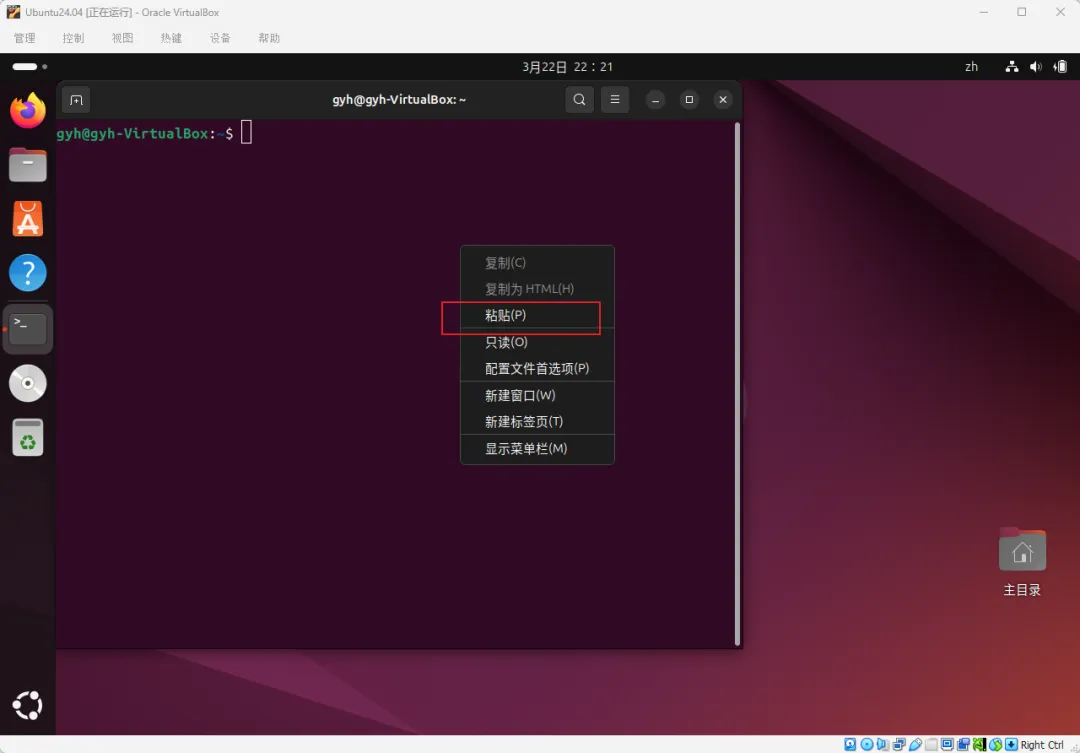This screenshot has width=1080, height=753.
Task: Click VirtualBox audio status icon
Action: [882, 744]
